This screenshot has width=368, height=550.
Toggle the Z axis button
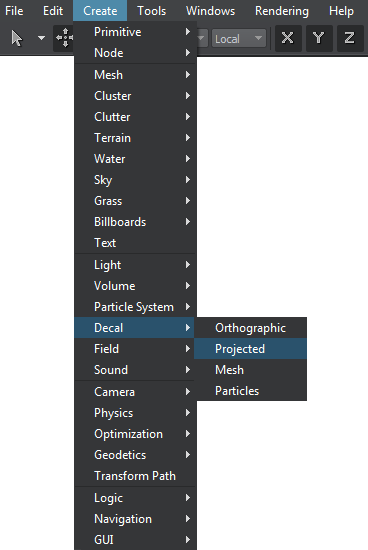(x=350, y=38)
